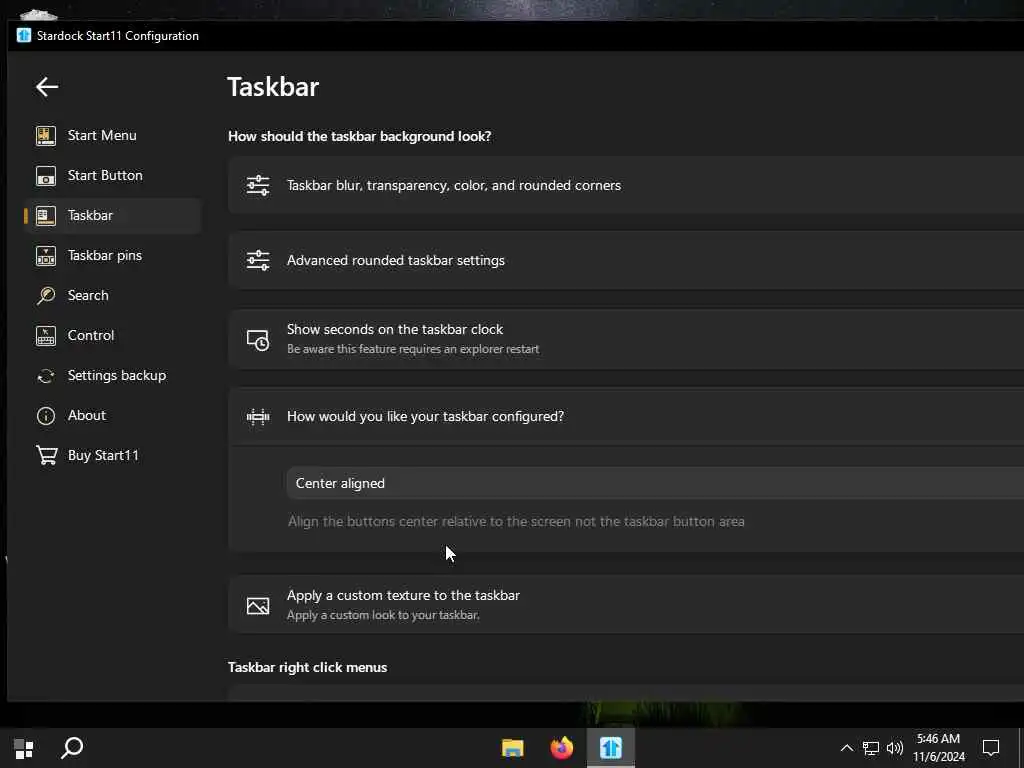The width and height of the screenshot is (1024, 768).
Task: Click the Start Menu sidebar icon
Action: (46, 136)
